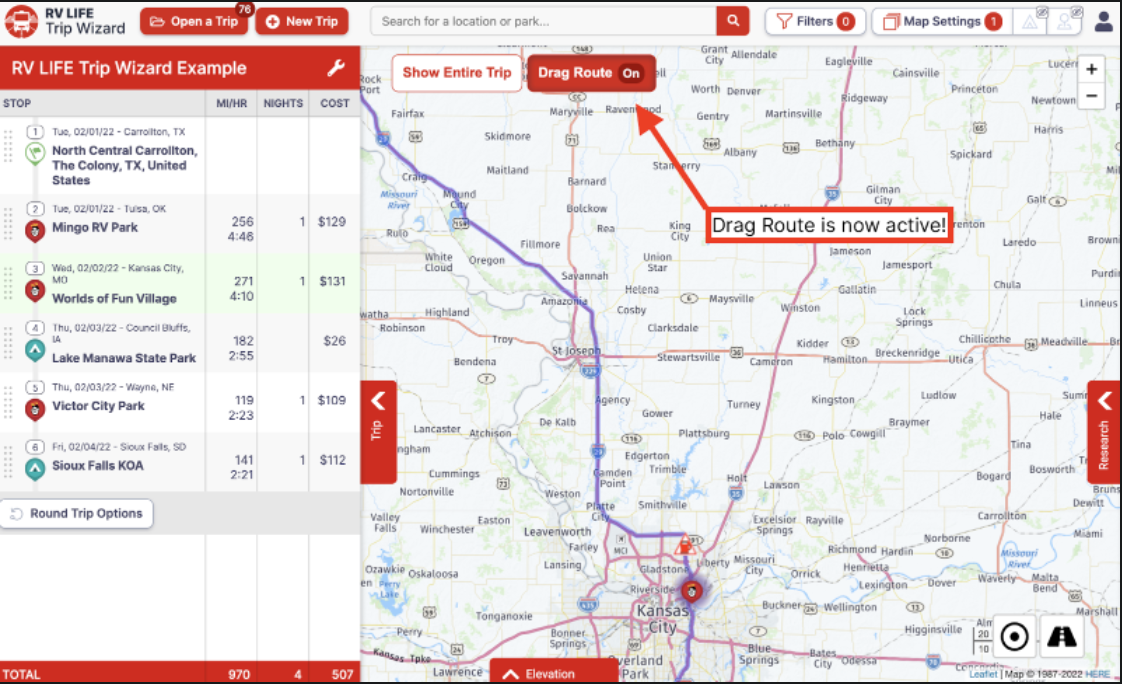Click the hazard triangle icon in top bar
The width and height of the screenshot is (1122, 684).
coord(1030,21)
